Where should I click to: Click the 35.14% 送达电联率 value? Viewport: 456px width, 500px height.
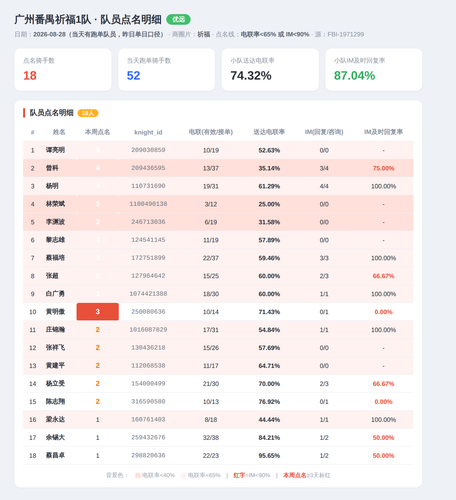pyautogui.click(x=269, y=168)
